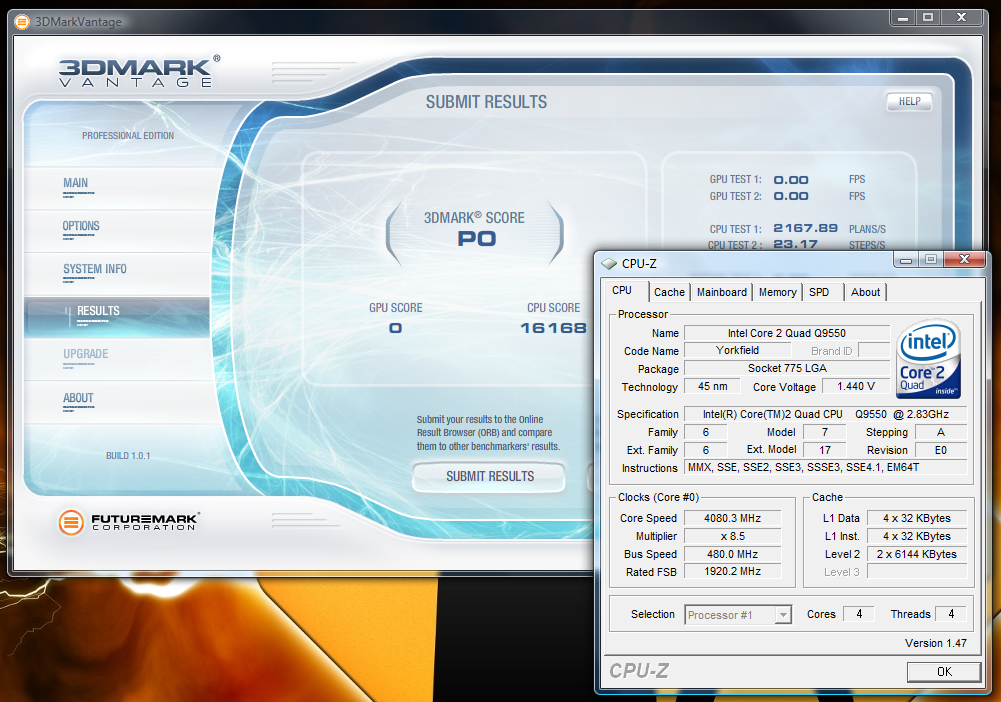Image resolution: width=1001 pixels, height=702 pixels.
Task: Click the Technology value 45 nm
Action: click(x=712, y=386)
